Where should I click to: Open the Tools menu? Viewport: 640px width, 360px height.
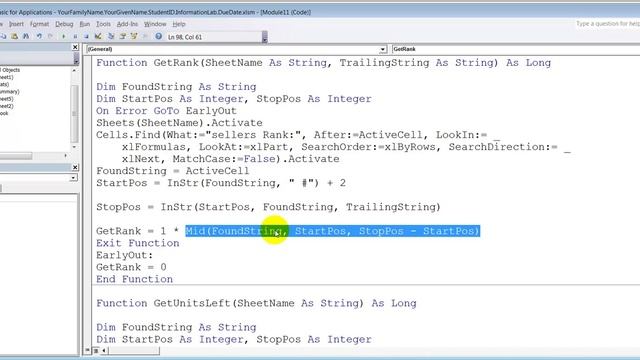click(103, 24)
